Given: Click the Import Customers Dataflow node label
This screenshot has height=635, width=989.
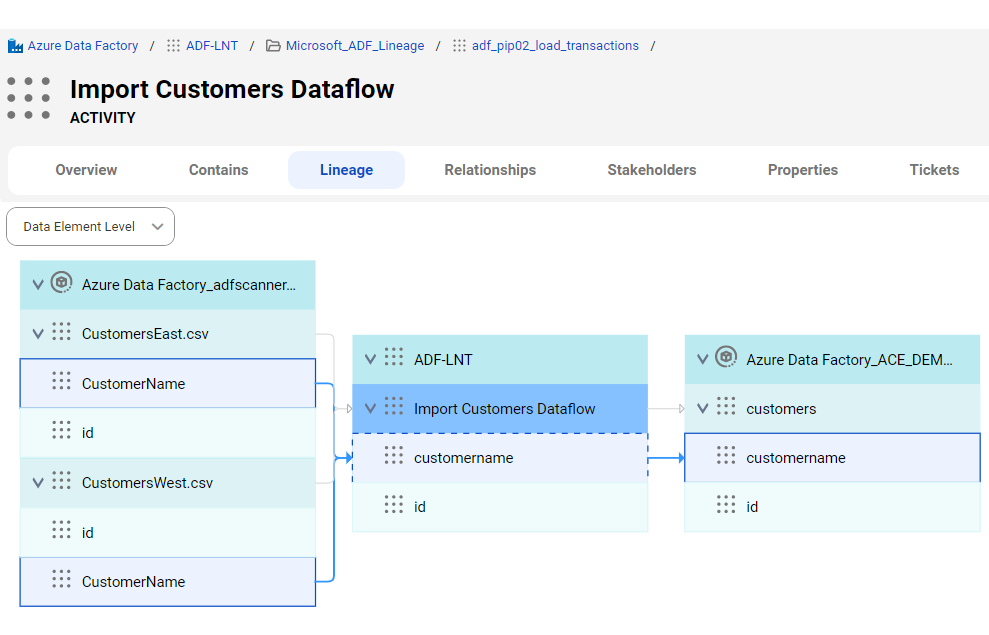Looking at the screenshot, I should click(505, 409).
